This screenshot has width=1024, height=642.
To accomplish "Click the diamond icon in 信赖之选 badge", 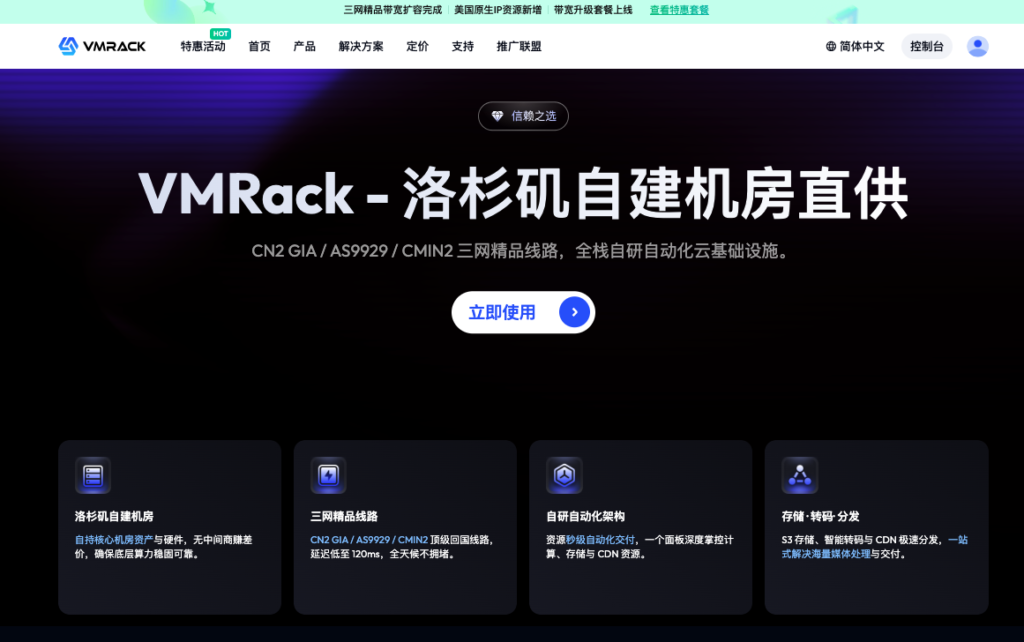I will [x=498, y=116].
